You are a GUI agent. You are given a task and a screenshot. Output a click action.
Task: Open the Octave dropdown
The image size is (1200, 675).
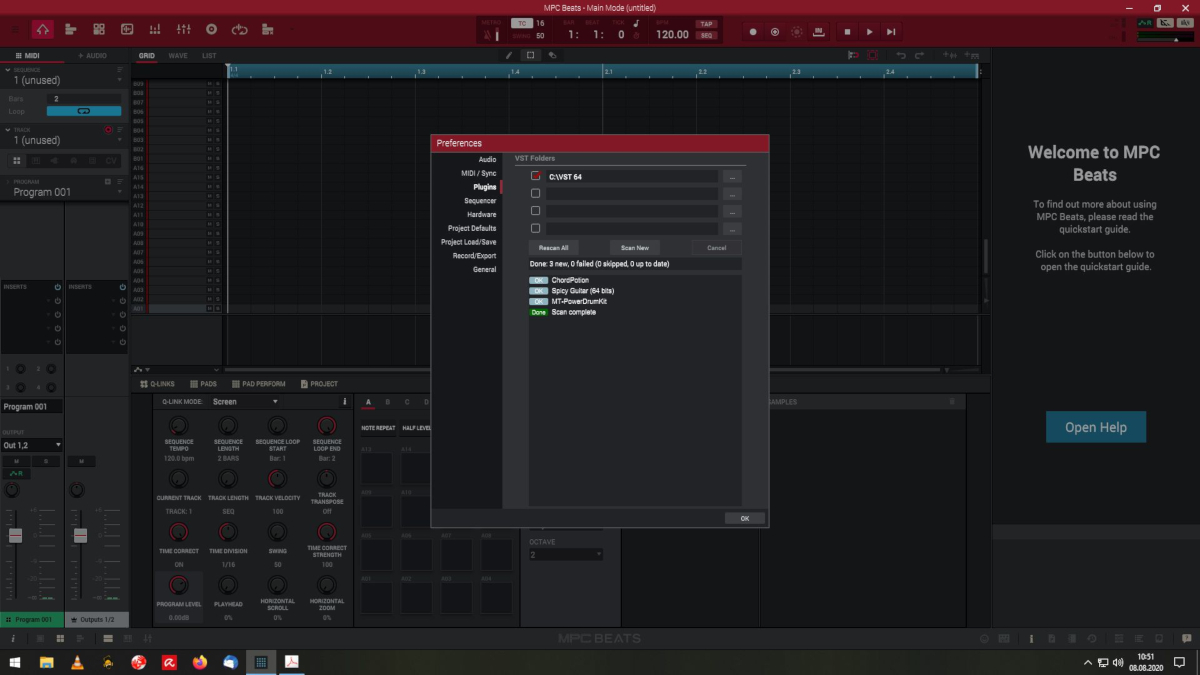pos(566,555)
